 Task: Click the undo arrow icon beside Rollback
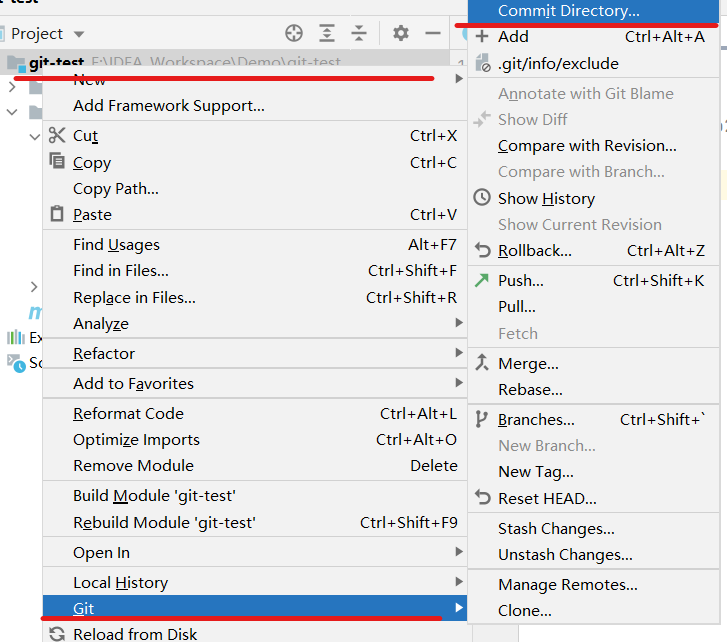482,250
